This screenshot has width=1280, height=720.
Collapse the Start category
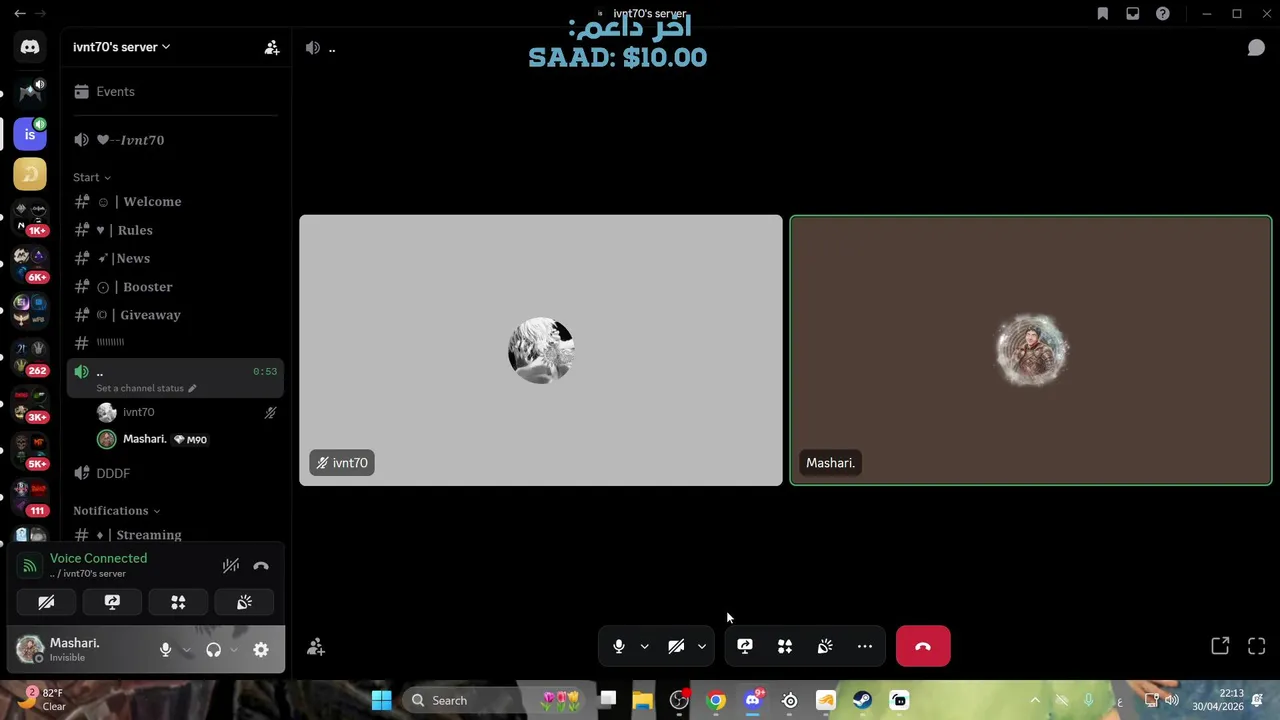[x=92, y=177]
